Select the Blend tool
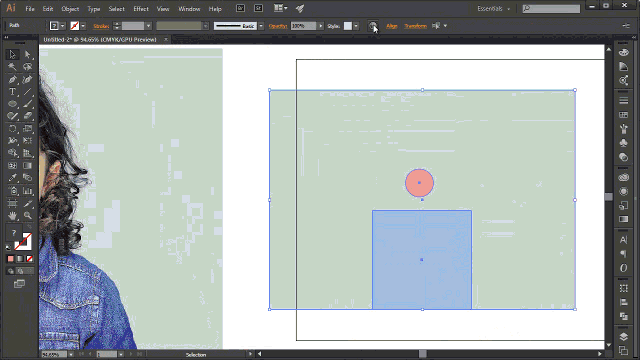The height and width of the screenshot is (360, 640). coord(27,178)
